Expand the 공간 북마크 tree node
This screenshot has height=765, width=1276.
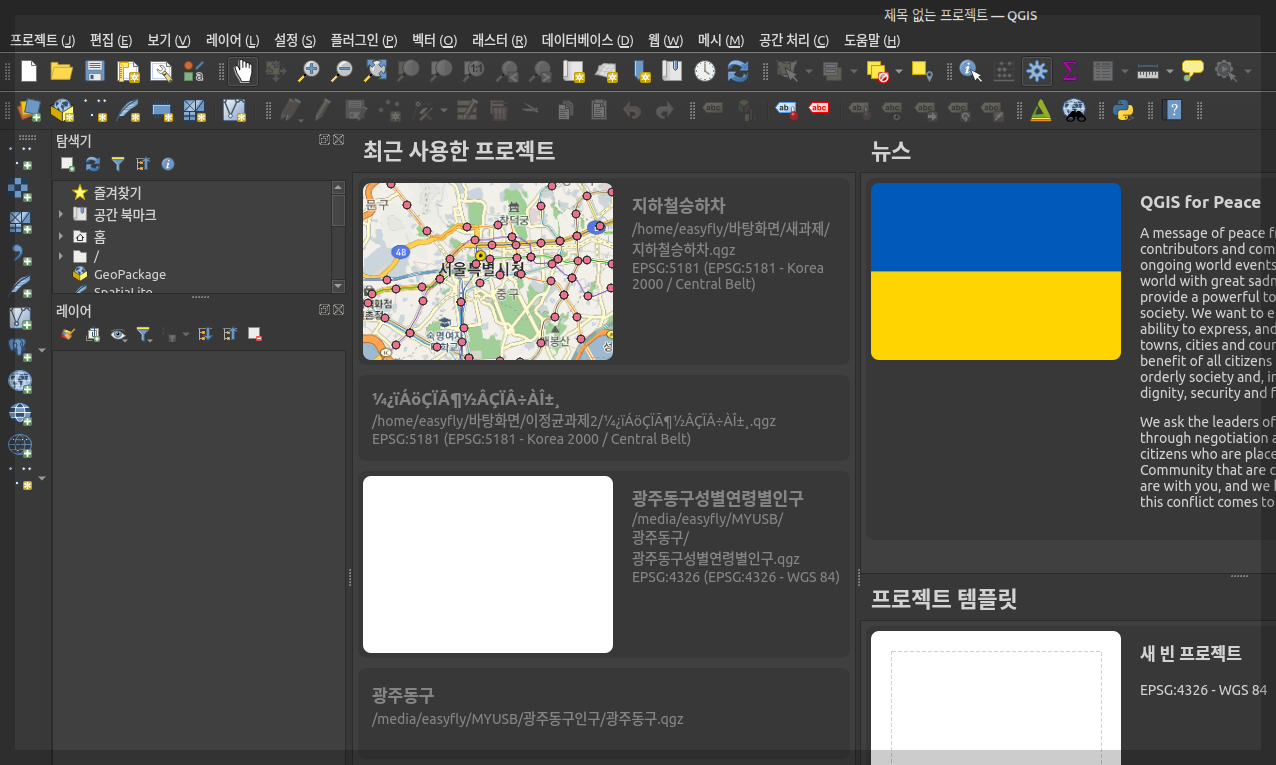60,214
